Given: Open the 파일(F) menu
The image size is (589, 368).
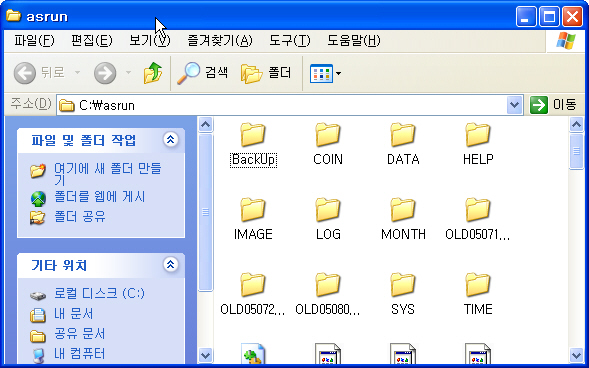Looking at the screenshot, I should tap(34, 41).
